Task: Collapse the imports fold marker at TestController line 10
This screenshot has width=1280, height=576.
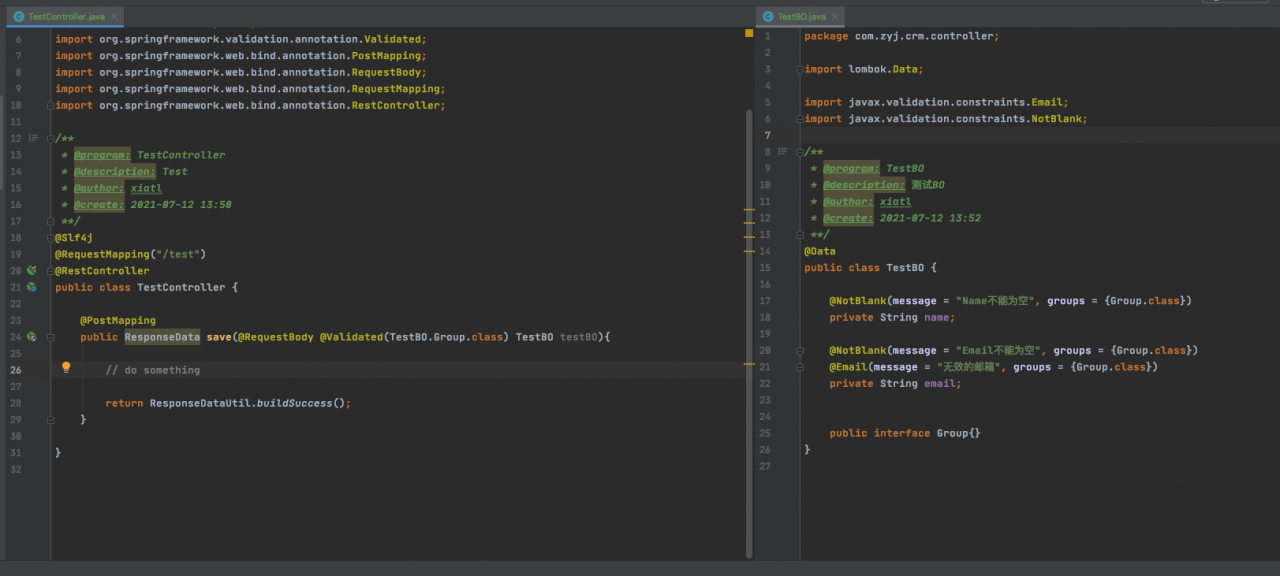Action: (50, 105)
